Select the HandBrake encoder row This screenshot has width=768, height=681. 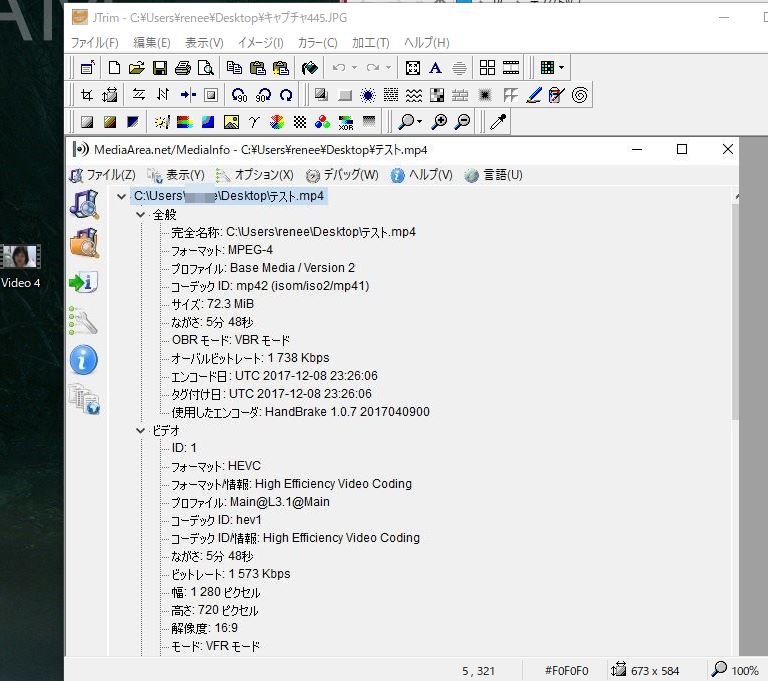coord(300,412)
